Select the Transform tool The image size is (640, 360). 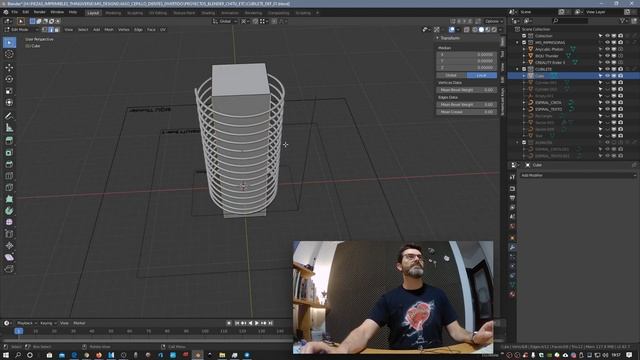[x=9, y=102]
